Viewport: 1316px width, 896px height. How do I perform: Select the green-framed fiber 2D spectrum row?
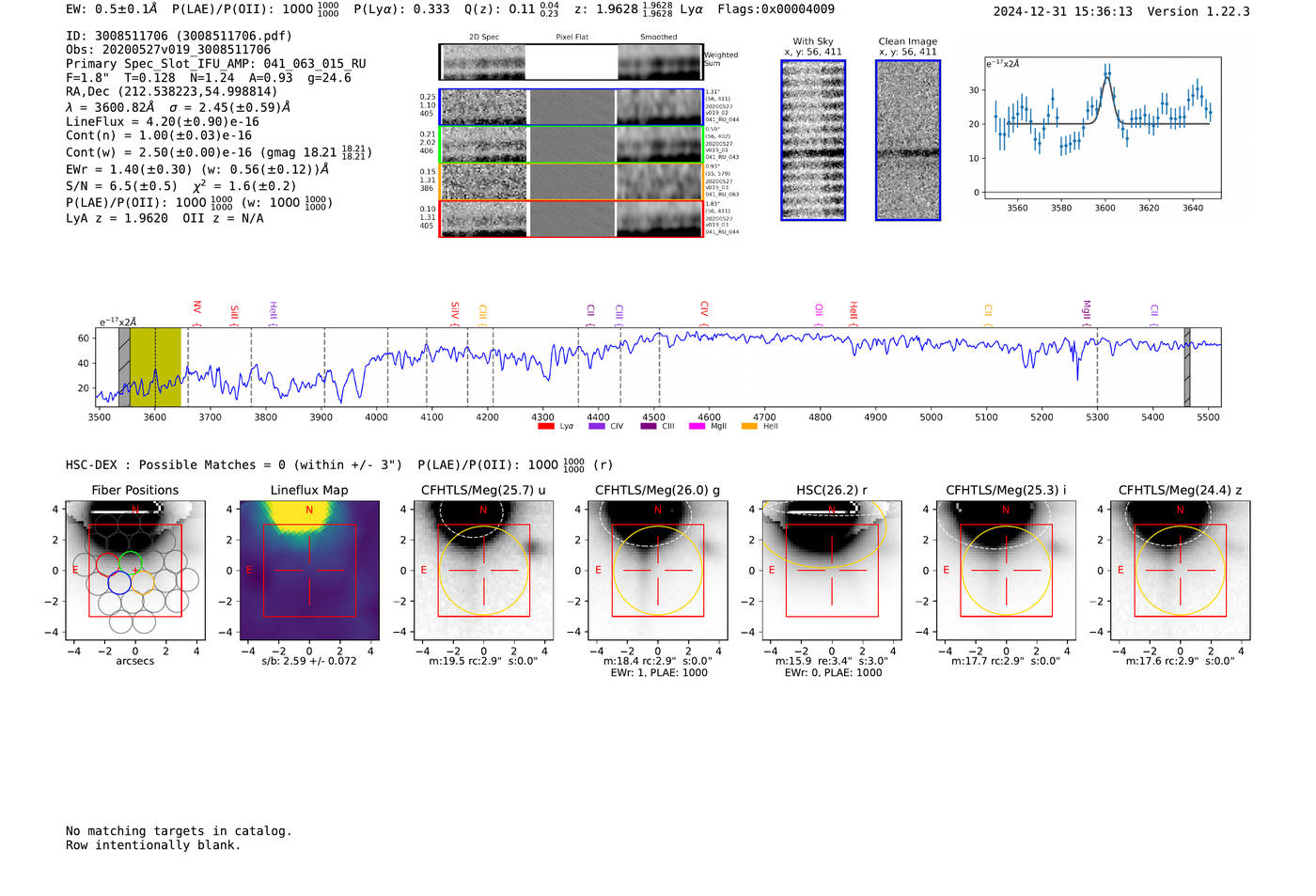[572, 145]
